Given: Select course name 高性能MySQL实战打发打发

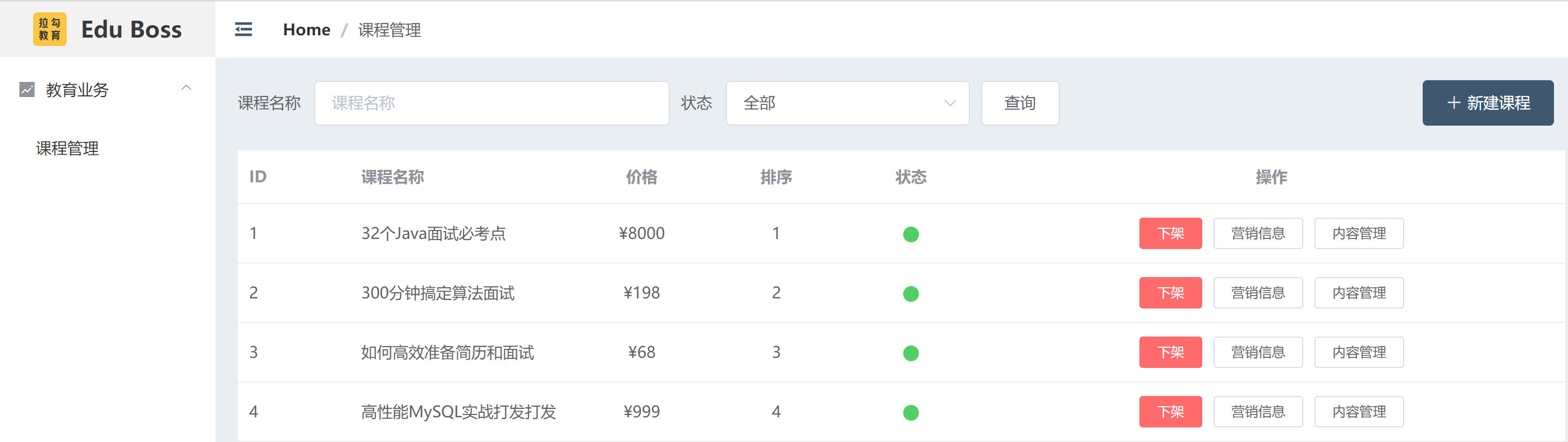Looking at the screenshot, I should [x=458, y=412].
